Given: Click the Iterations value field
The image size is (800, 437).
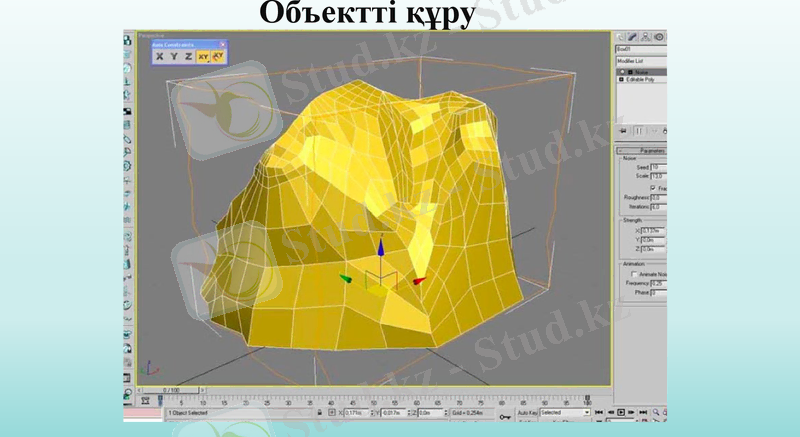Looking at the screenshot, I should (659, 207).
